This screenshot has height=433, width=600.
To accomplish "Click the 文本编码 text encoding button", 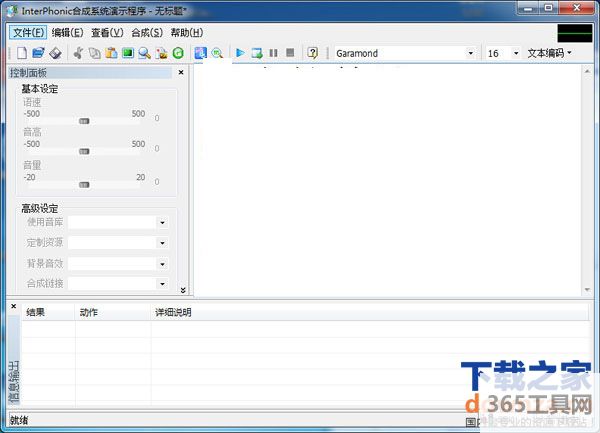I will click(x=549, y=53).
